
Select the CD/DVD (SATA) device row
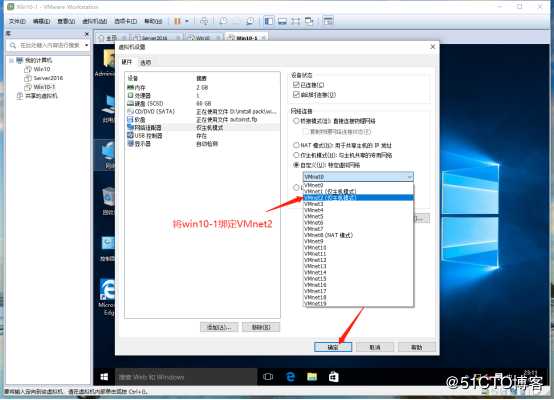202,111
